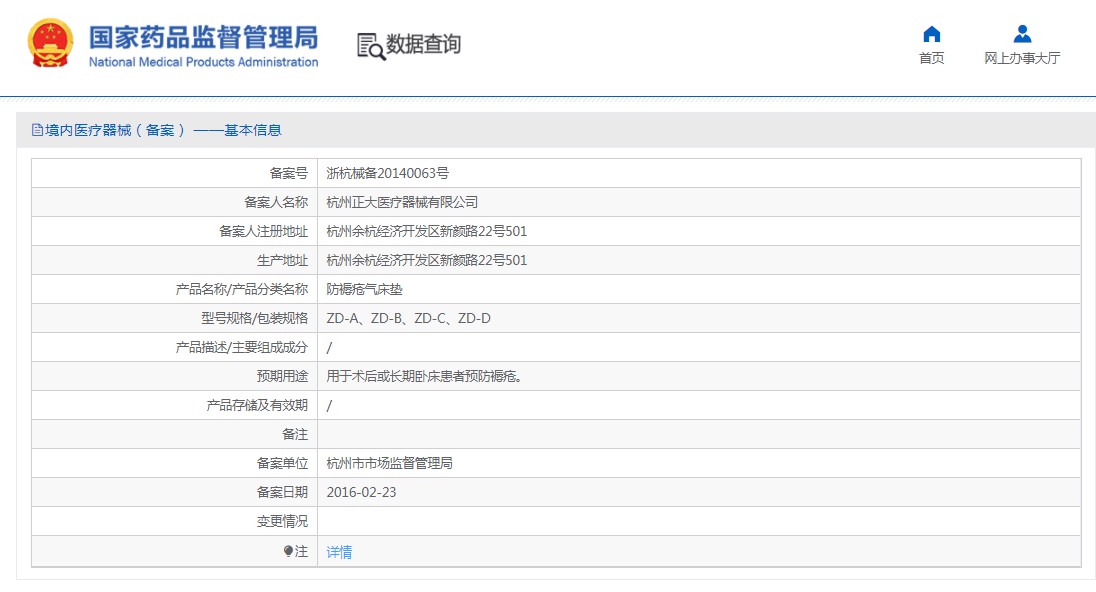1096x592 pixels.
Task: Click address value in 备案人注册地址 row
Action: coord(426,231)
